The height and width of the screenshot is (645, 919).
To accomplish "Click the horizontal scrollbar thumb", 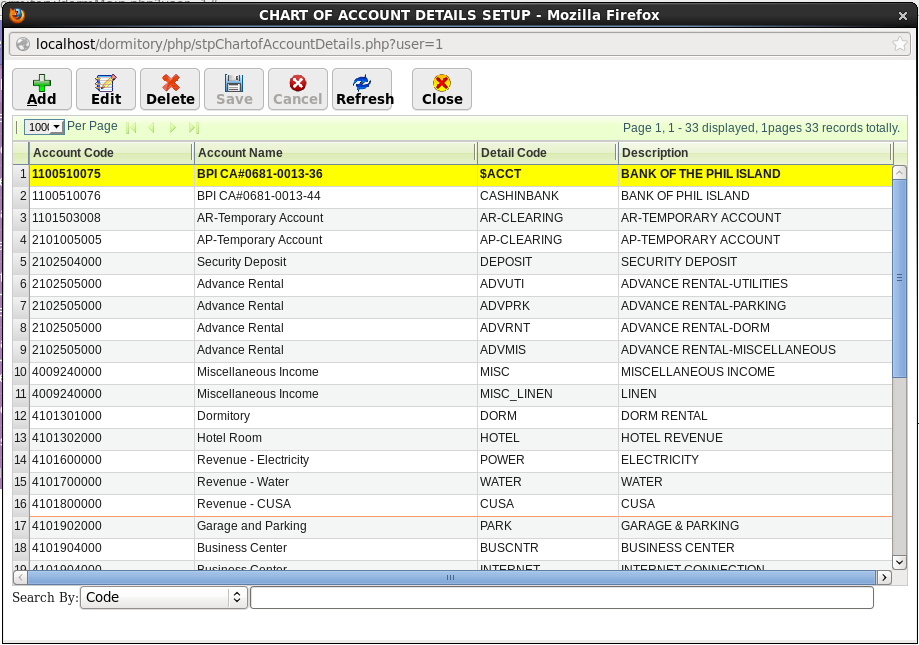I will (x=450, y=578).
